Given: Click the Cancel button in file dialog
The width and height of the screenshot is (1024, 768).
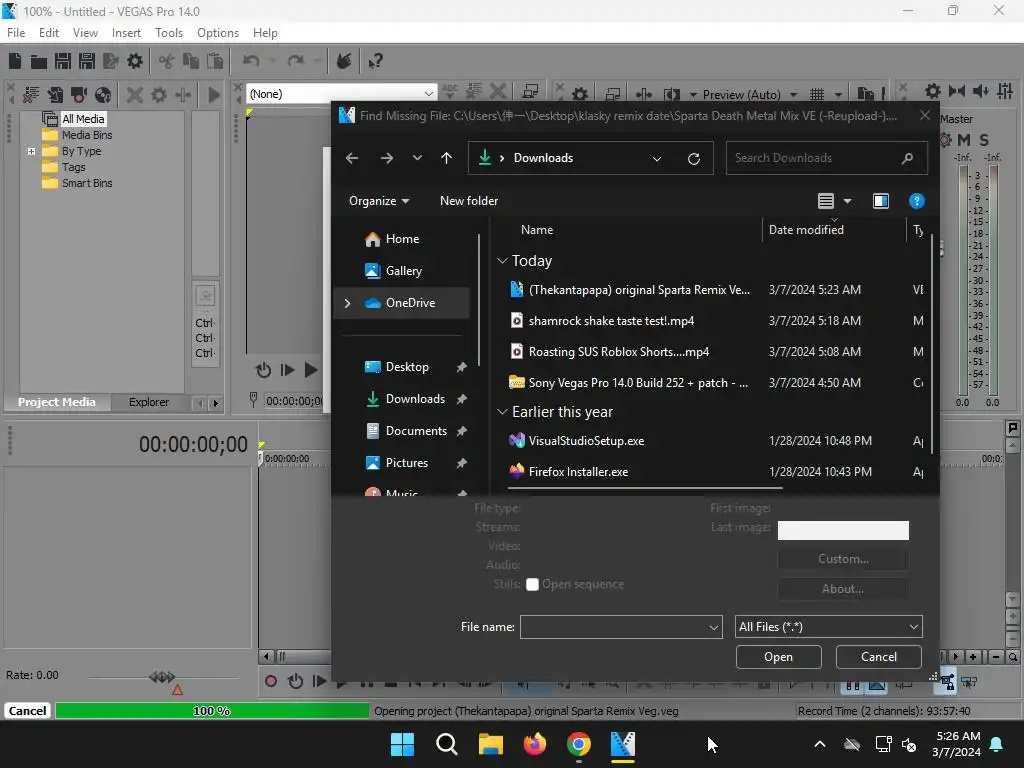Looking at the screenshot, I should pos(878,657).
